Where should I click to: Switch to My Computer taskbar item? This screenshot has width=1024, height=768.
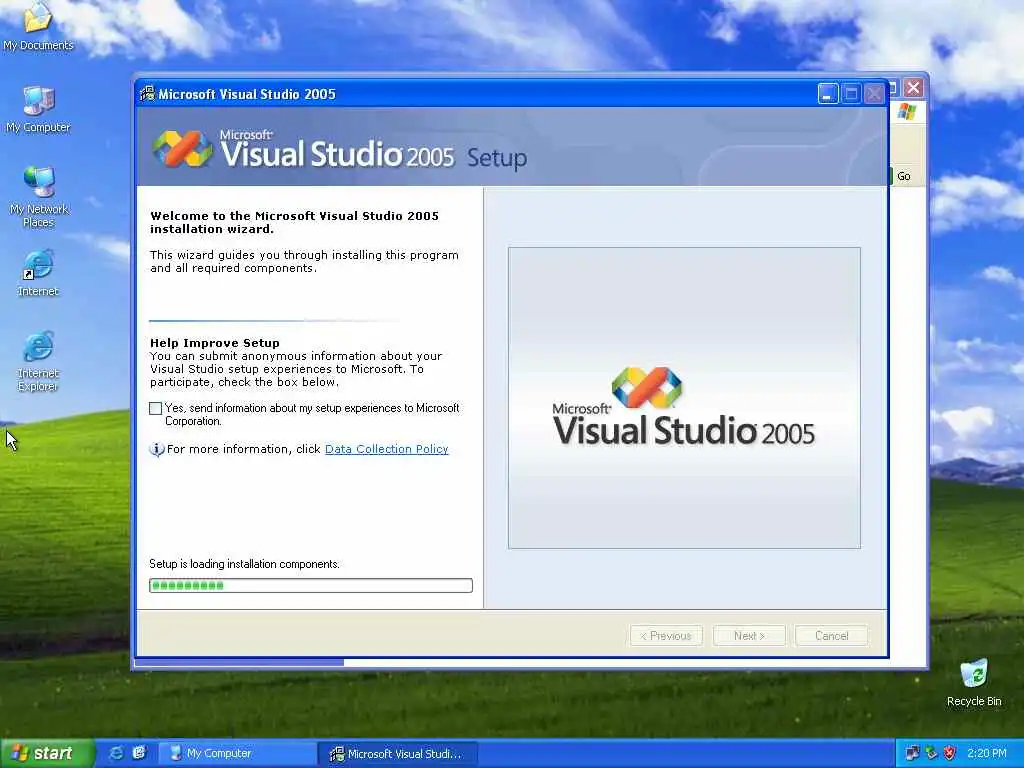click(x=238, y=754)
